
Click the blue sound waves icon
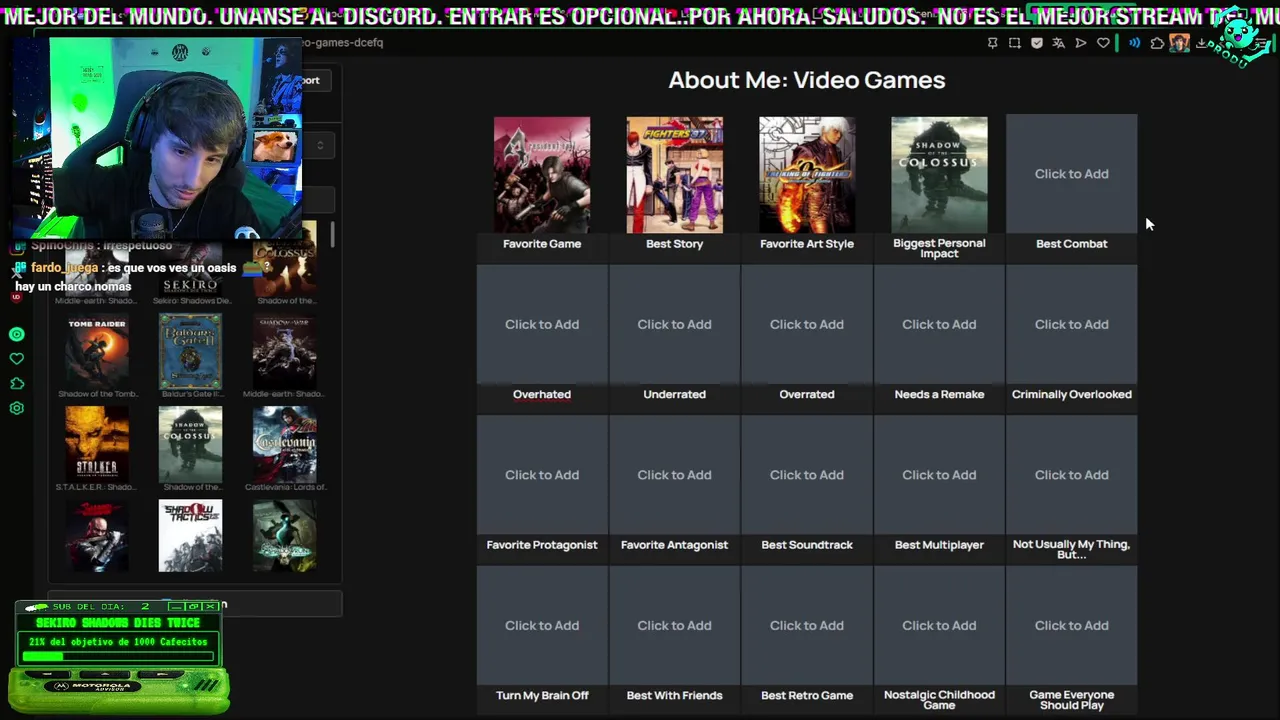1135,43
